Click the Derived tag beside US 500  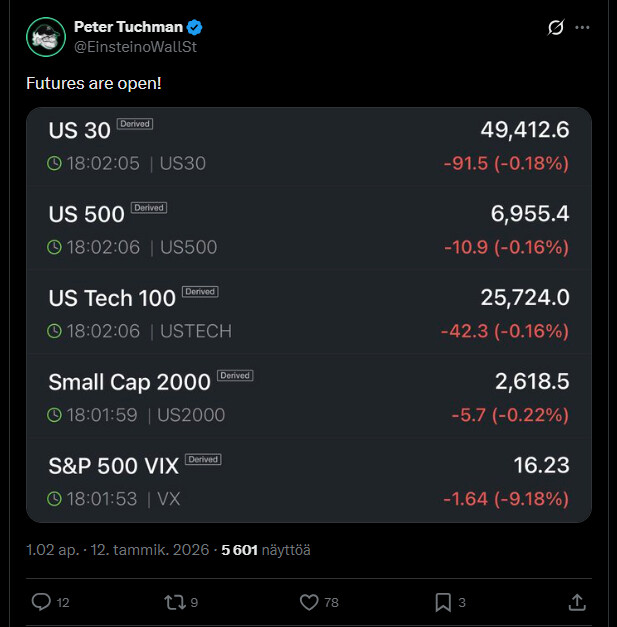point(149,208)
